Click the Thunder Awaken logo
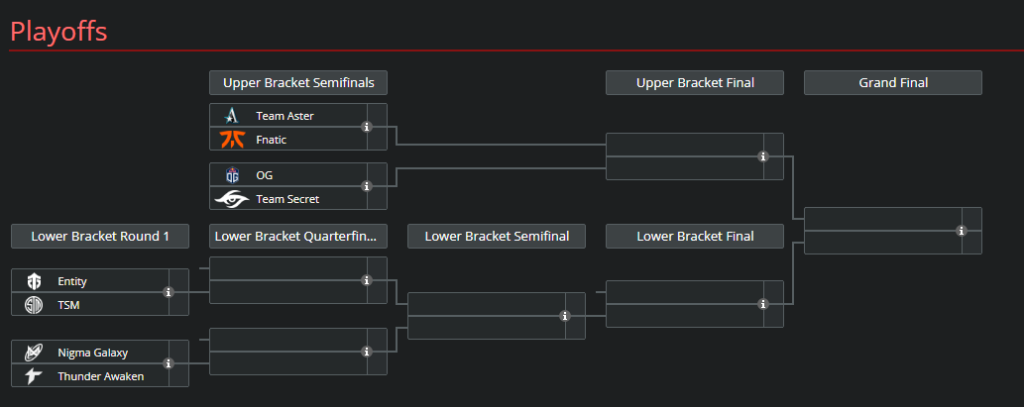 pyautogui.click(x=34, y=376)
